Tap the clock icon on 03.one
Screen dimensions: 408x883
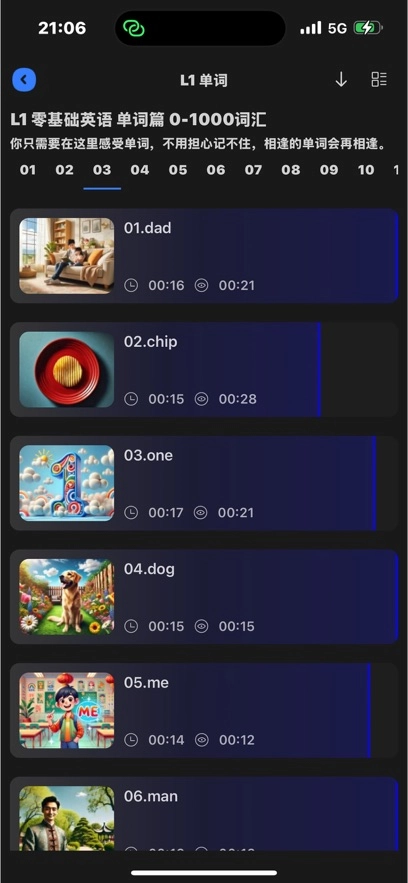pyautogui.click(x=131, y=512)
